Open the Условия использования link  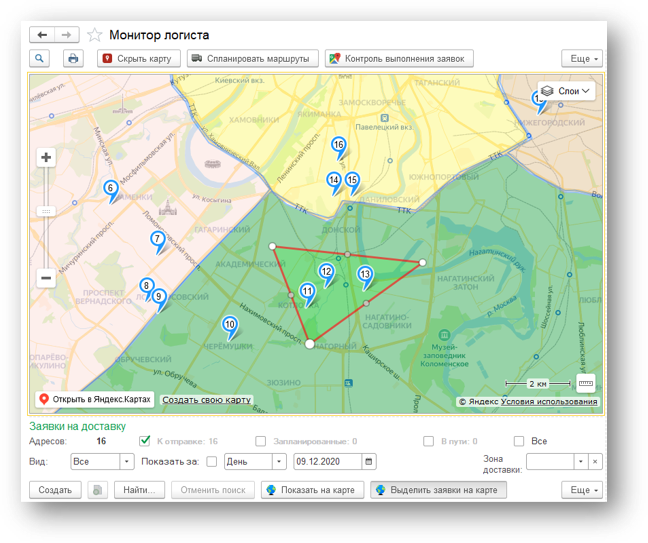click(x=549, y=401)
